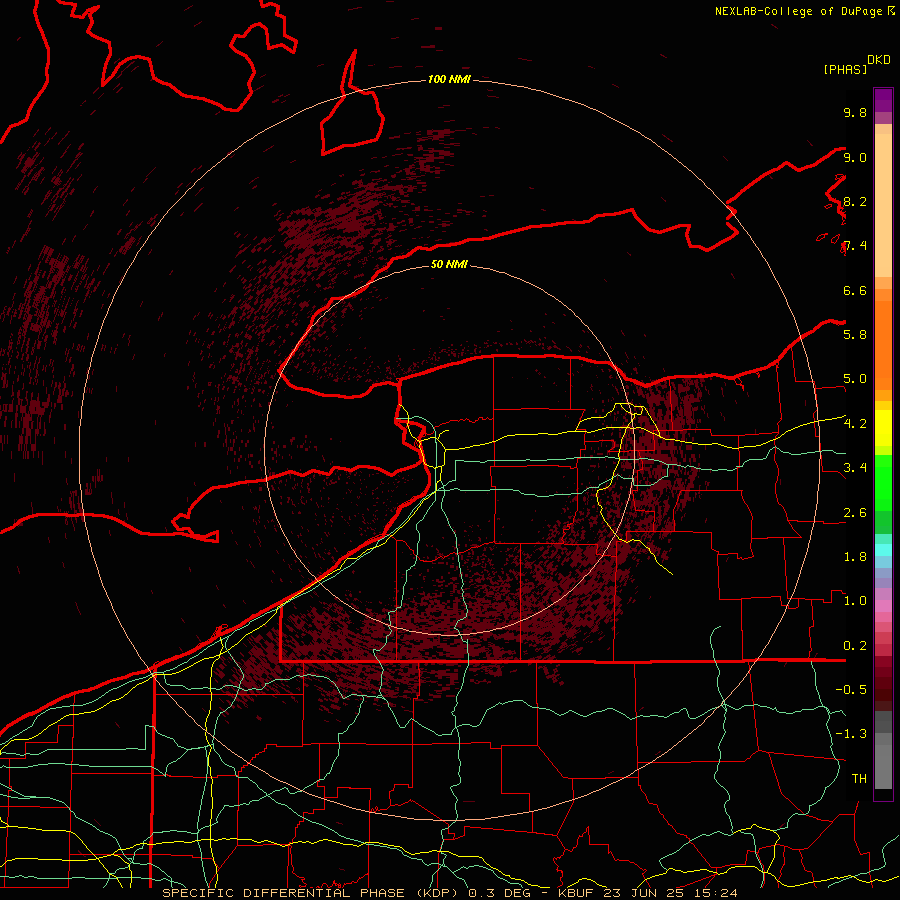Viewport: 900px width, 900px height.
Task: Click the [PHAS] units label
Action: (x=845, y=69)
